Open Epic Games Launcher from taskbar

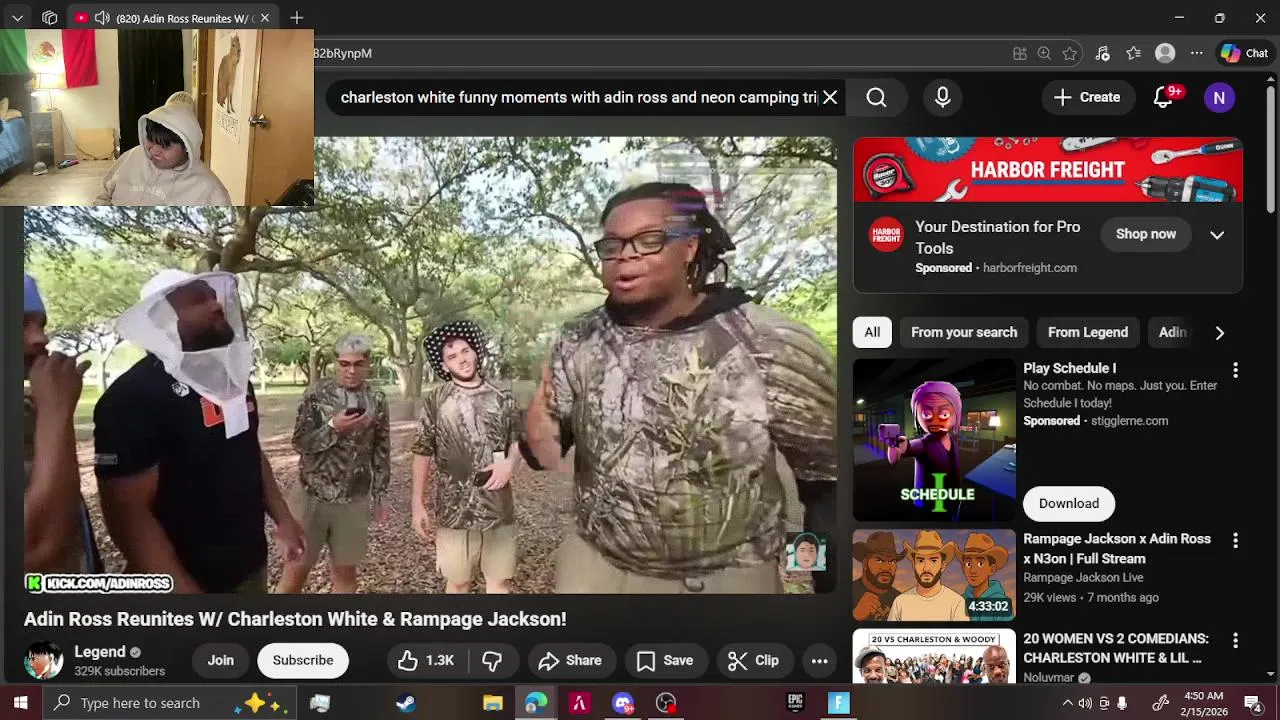796,703
